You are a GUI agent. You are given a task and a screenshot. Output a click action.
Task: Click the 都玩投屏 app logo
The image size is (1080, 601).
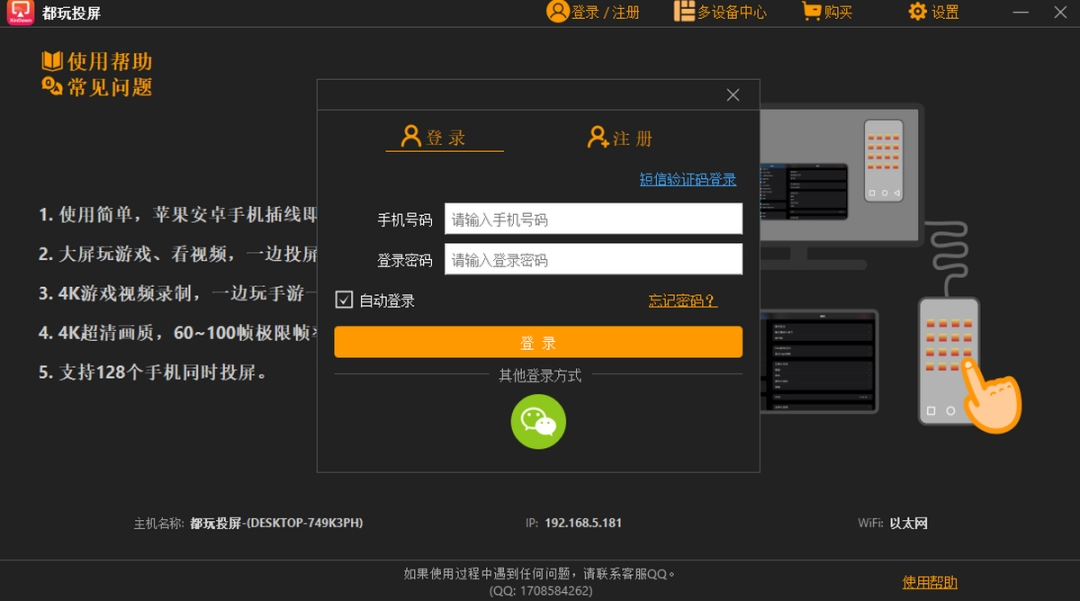pos(19,13)
